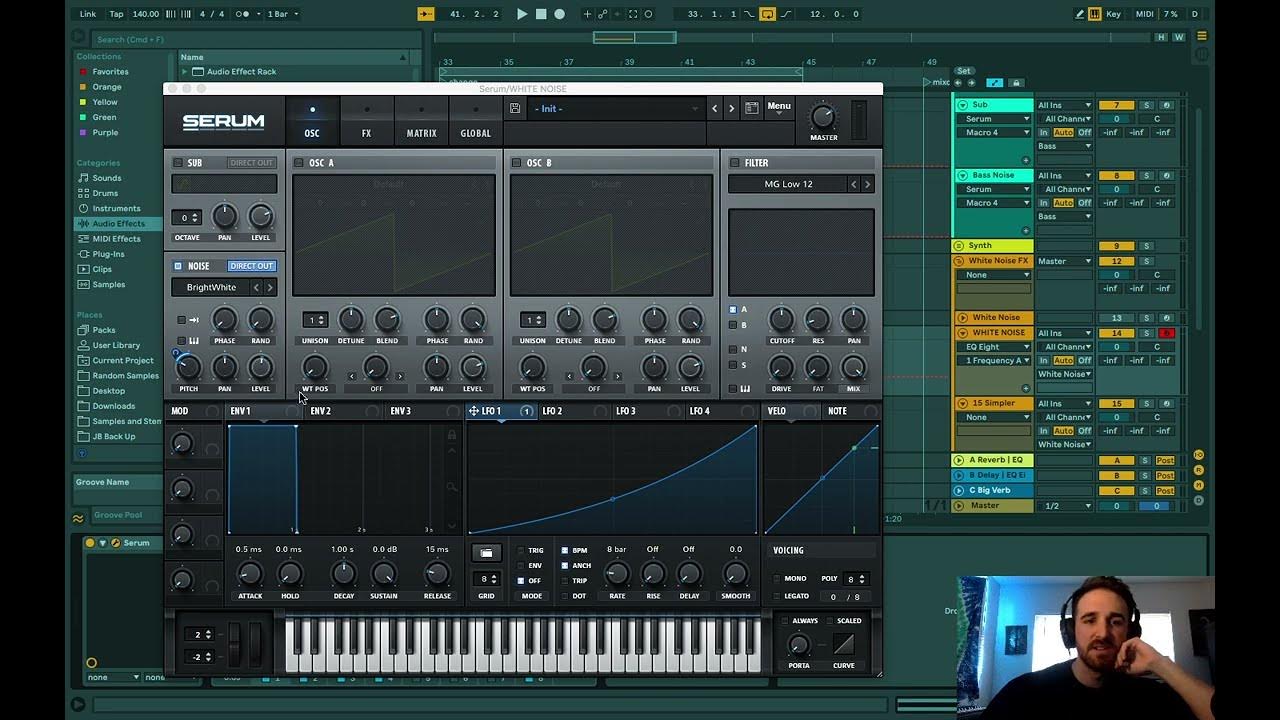Switch to the Serum MATRIX tab
This screenshot has width=1280, height=720.
pos(421,122)
